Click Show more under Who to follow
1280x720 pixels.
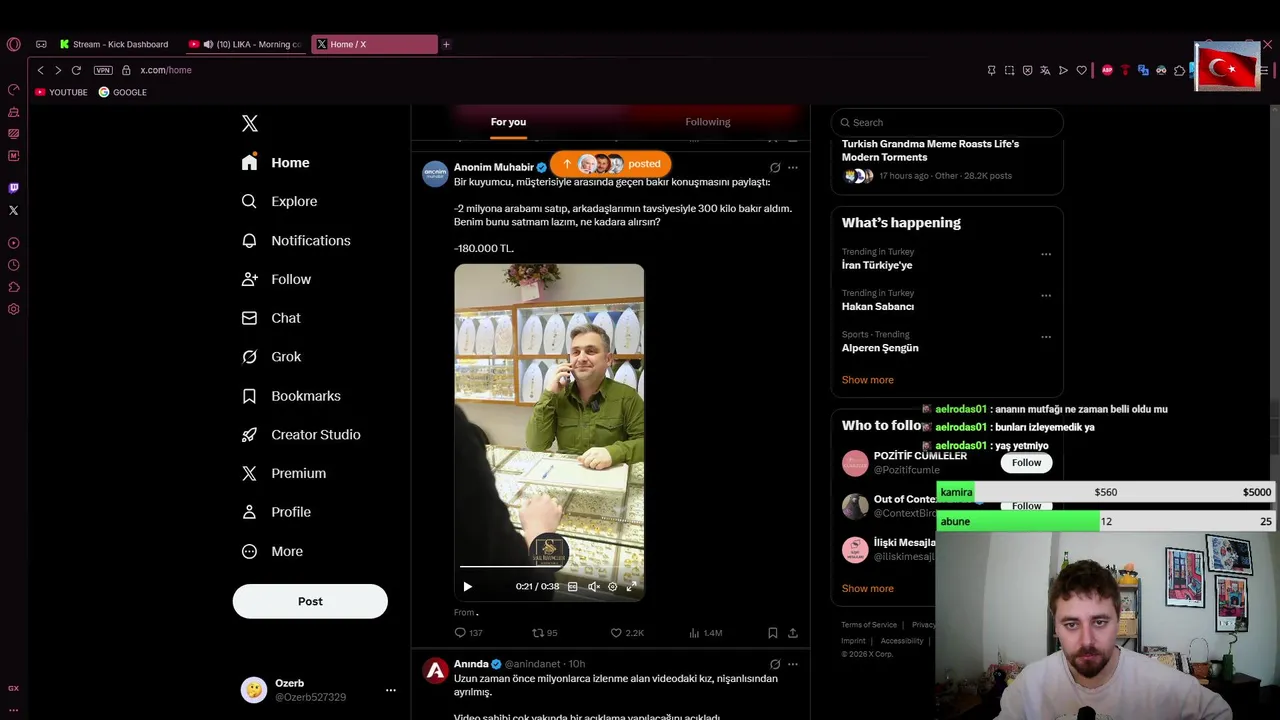[x=868, y=589]
